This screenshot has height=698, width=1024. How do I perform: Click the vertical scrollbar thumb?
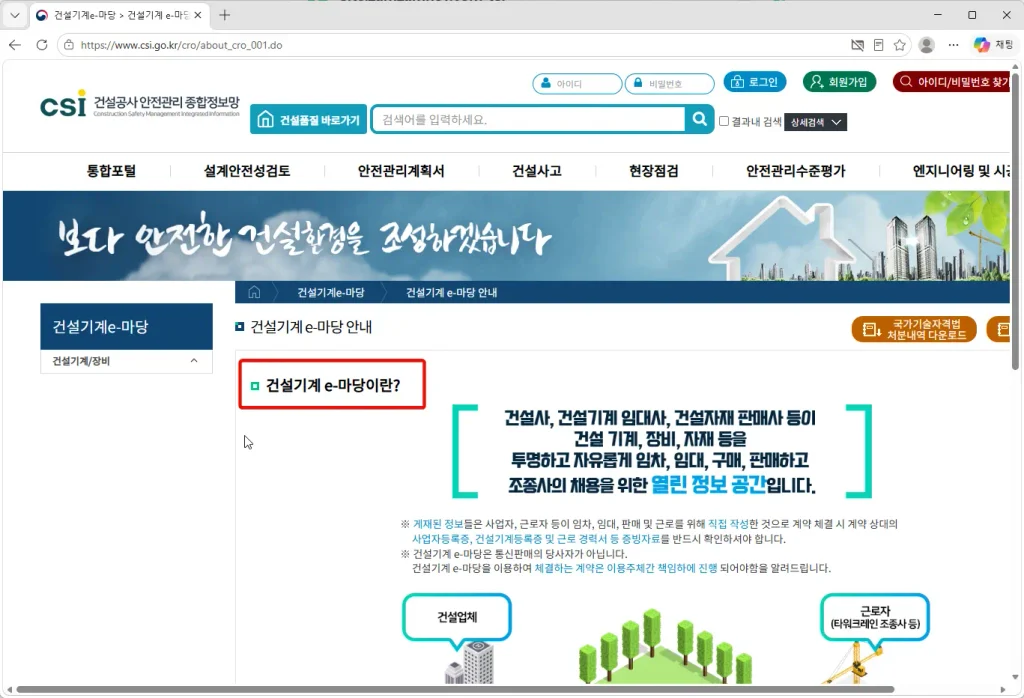point(1015,221)
